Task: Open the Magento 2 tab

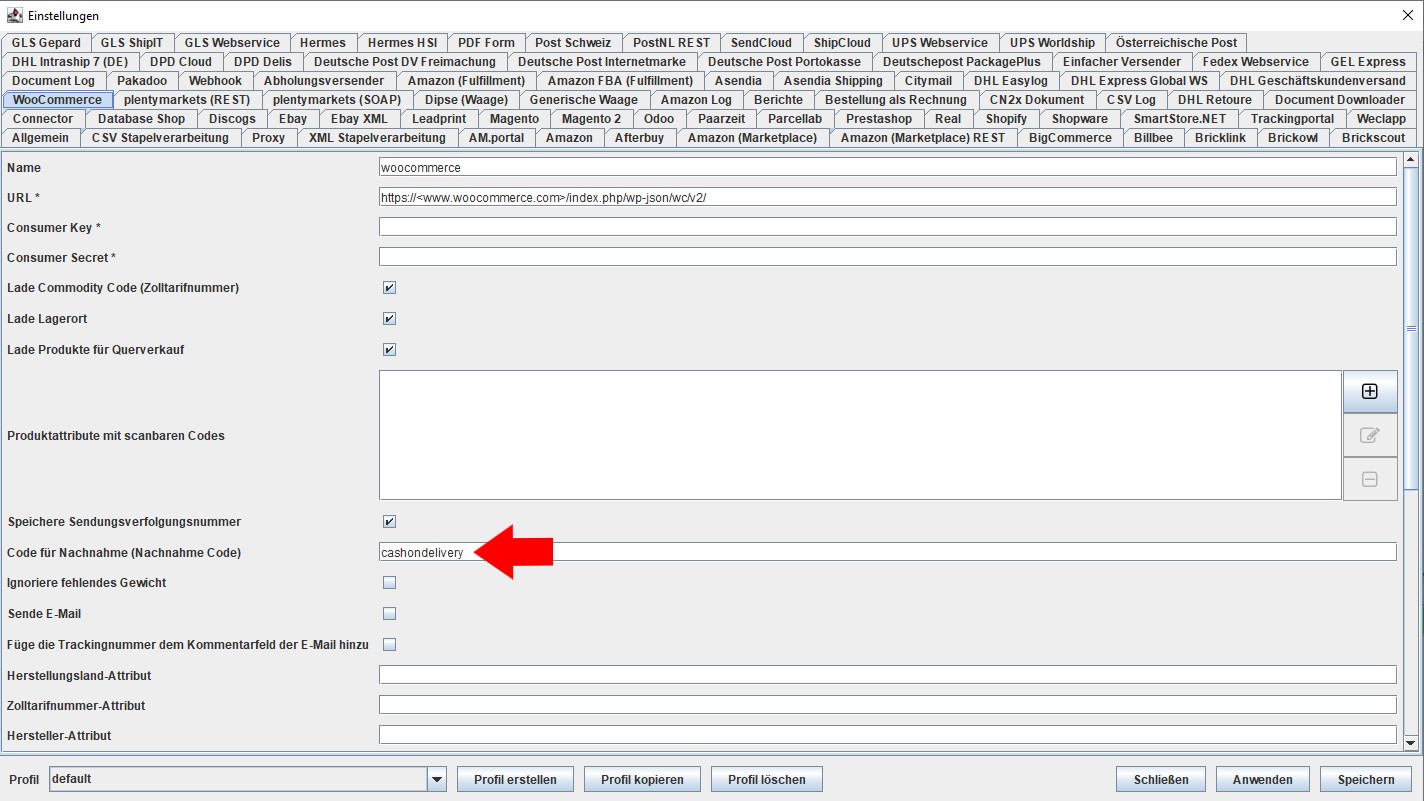Action: pyautogui.click(x=591, y=119)
